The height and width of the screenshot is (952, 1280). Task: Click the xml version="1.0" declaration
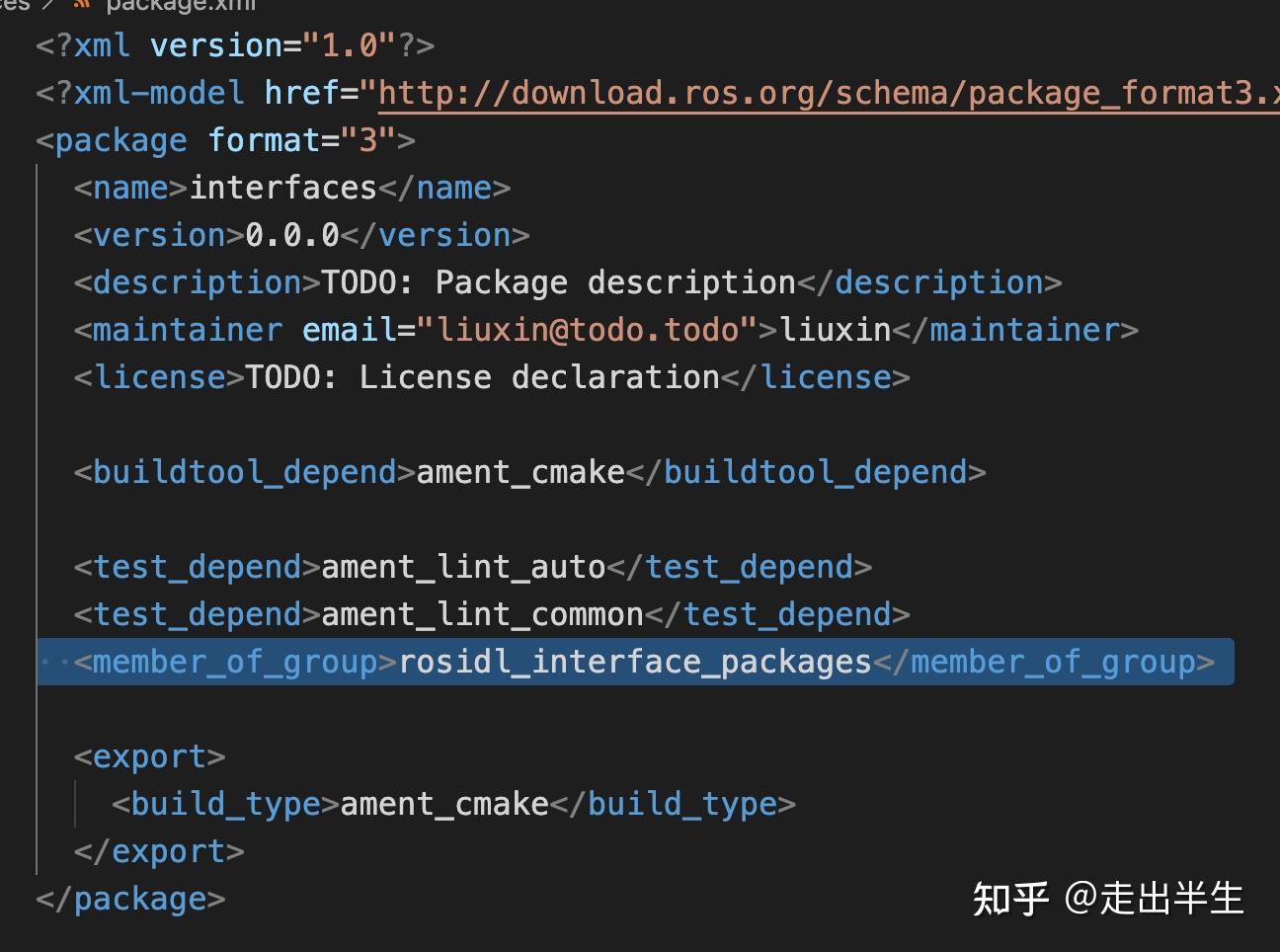235,45
